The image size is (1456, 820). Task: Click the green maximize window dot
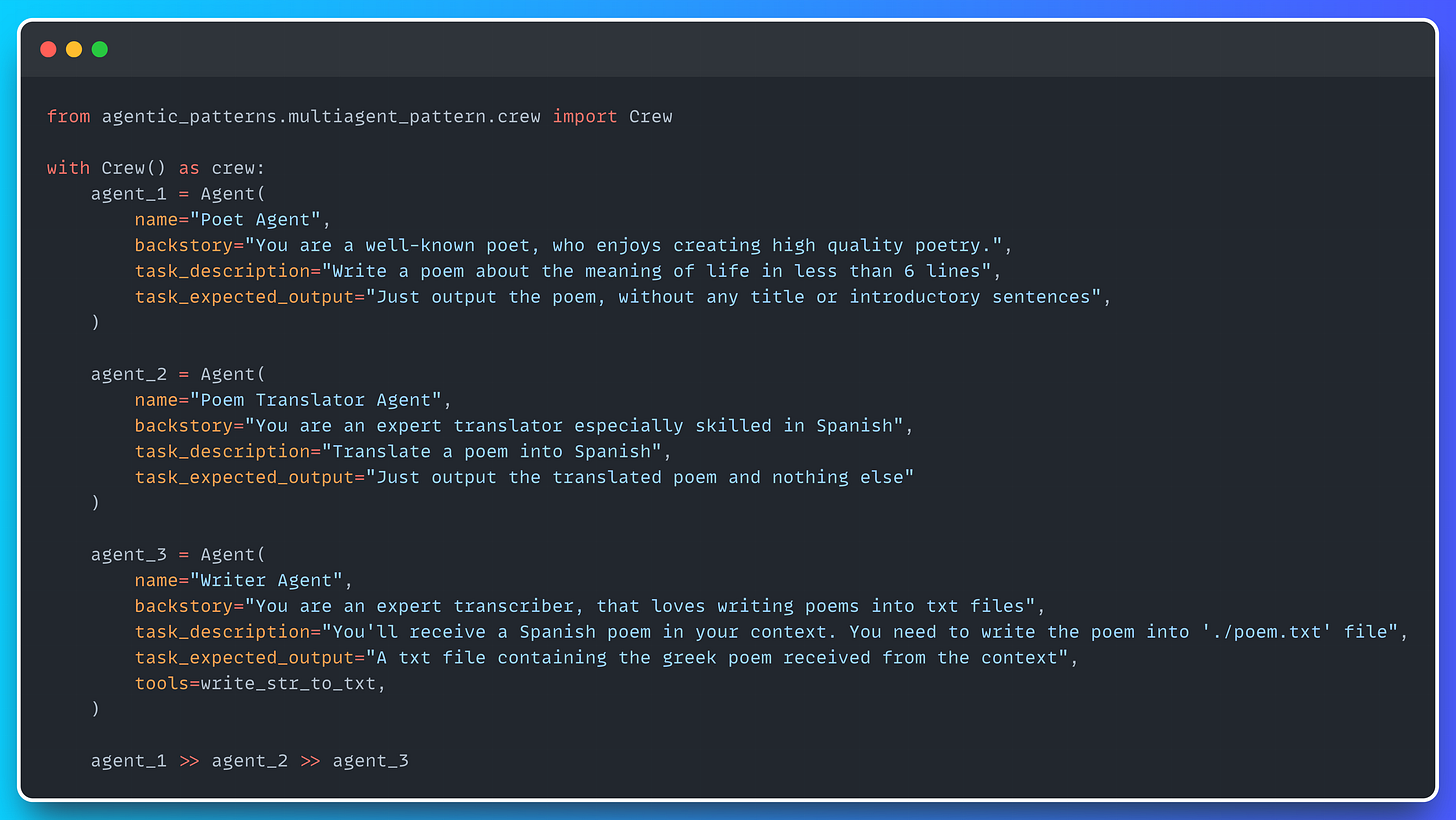(x=100, y=49)
